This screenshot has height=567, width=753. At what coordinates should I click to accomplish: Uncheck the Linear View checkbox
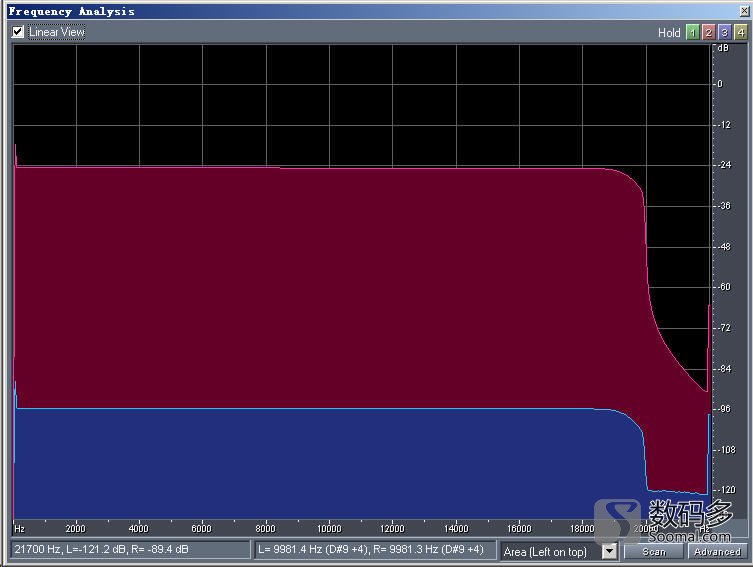coord(18,32)
